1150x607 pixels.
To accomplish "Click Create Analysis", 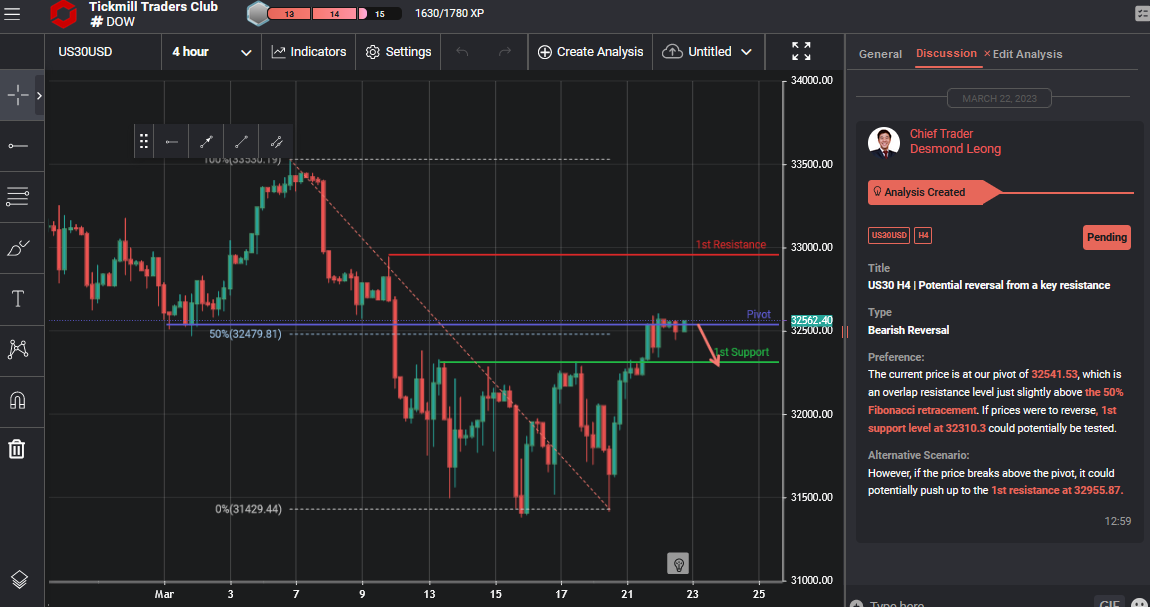I will coord(590,52).
